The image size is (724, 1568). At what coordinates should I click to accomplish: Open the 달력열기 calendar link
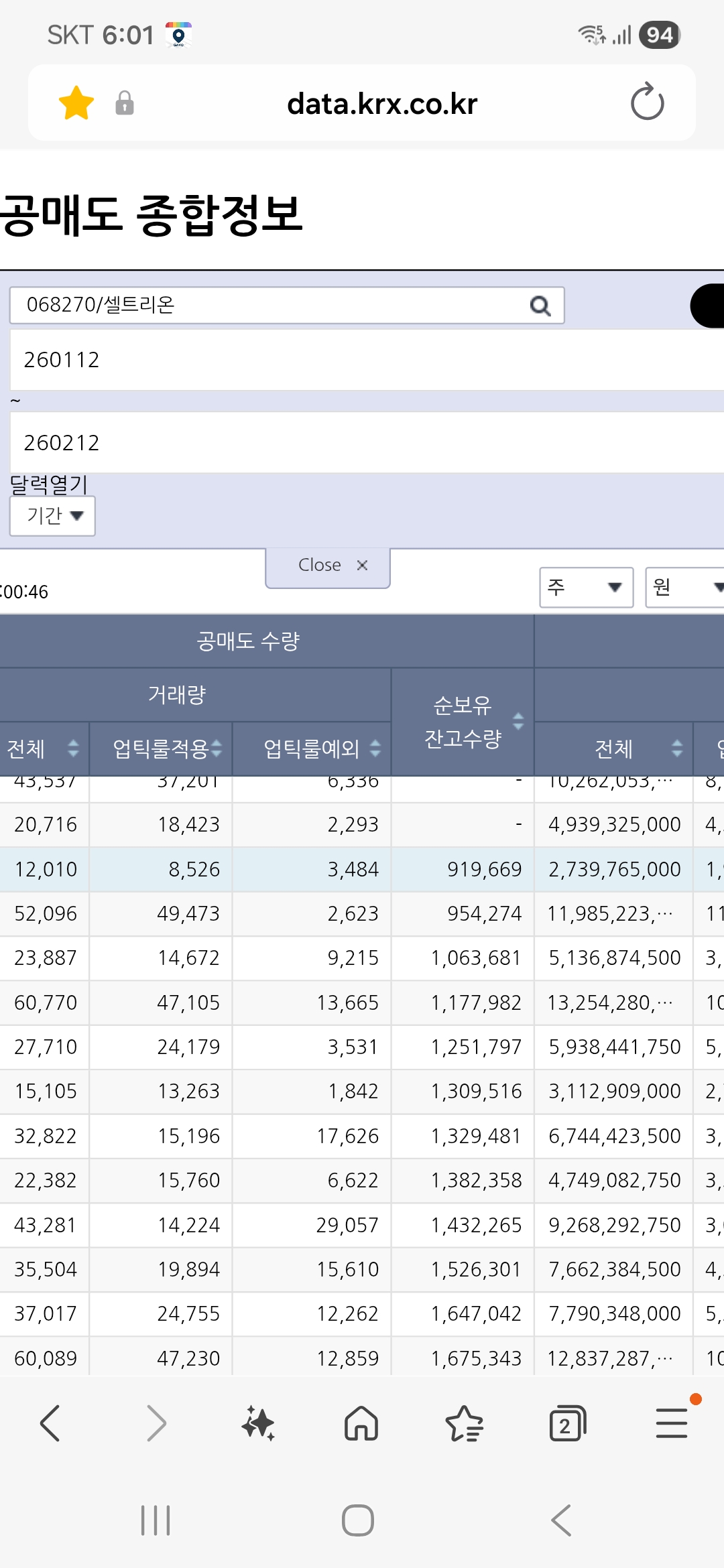tap(48, 484)
